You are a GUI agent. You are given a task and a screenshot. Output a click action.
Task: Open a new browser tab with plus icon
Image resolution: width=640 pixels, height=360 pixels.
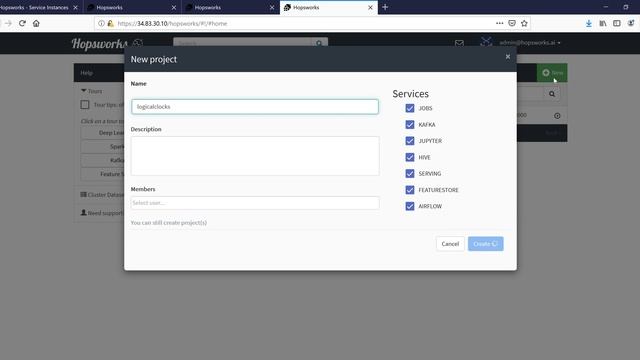[x=385, y=7]
